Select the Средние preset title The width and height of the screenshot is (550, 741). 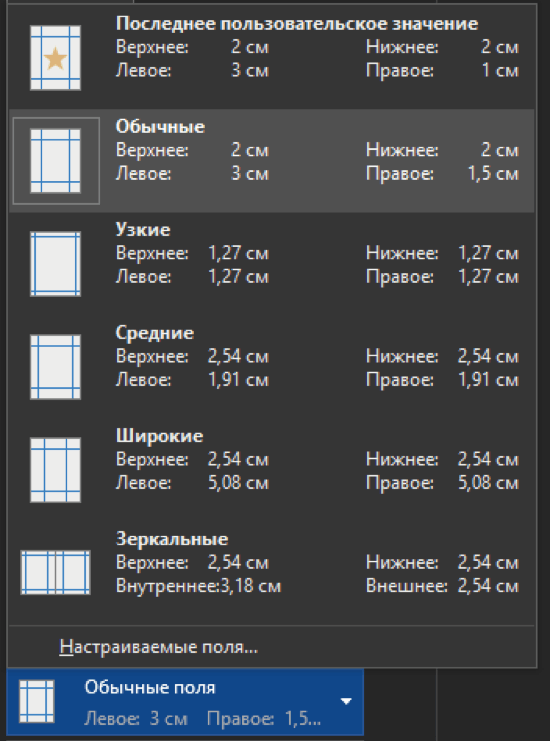coord(155,333)
